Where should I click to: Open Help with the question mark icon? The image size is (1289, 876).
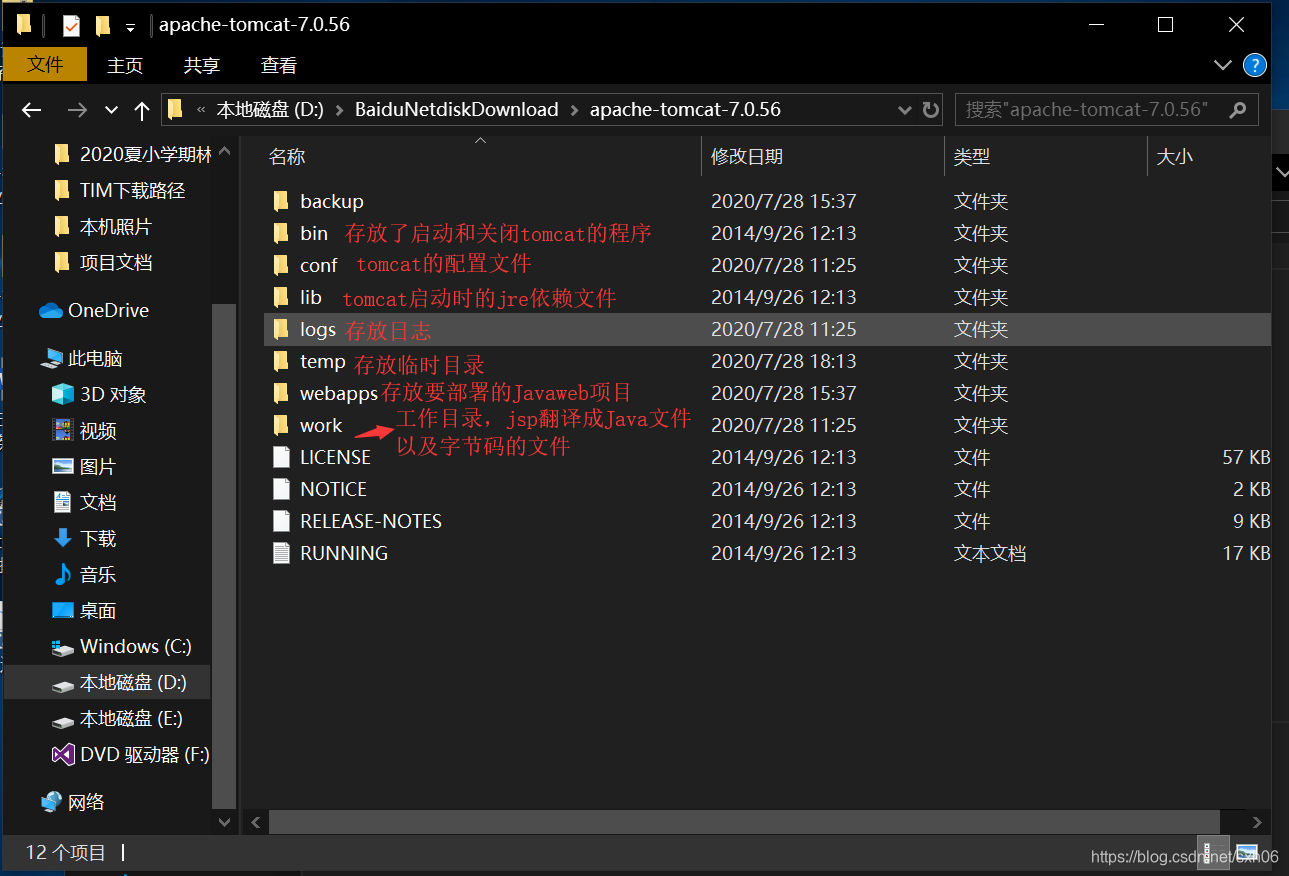pyautogui.click(x=1255, y=65)
